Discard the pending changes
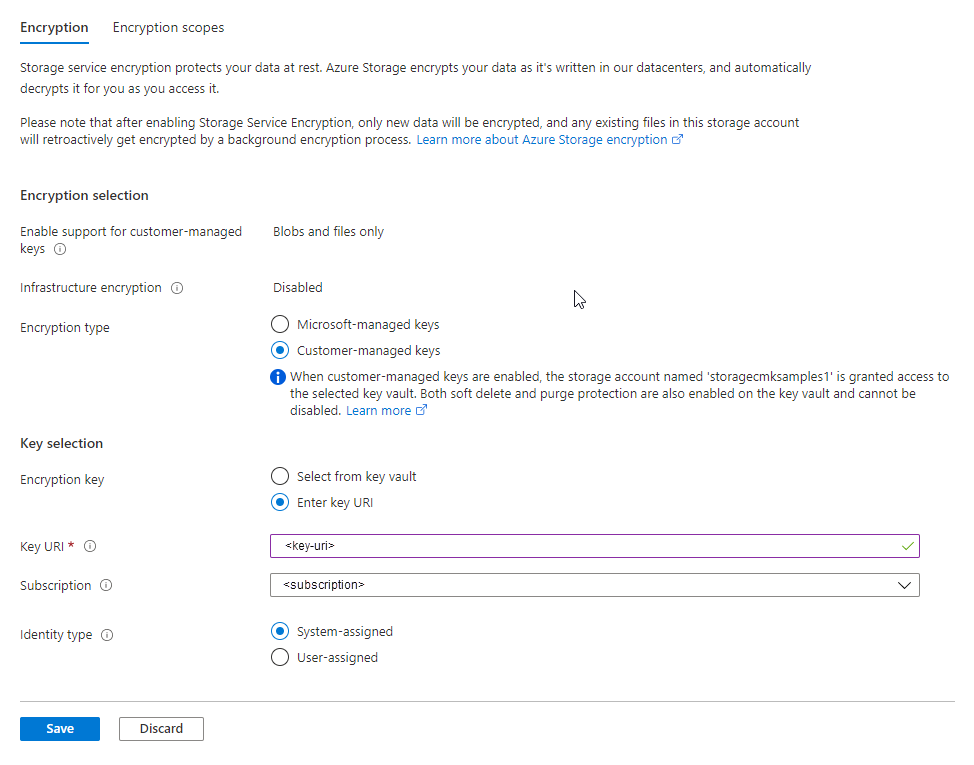The height and width of the screenshot is (765, 974). pos(161,728)
